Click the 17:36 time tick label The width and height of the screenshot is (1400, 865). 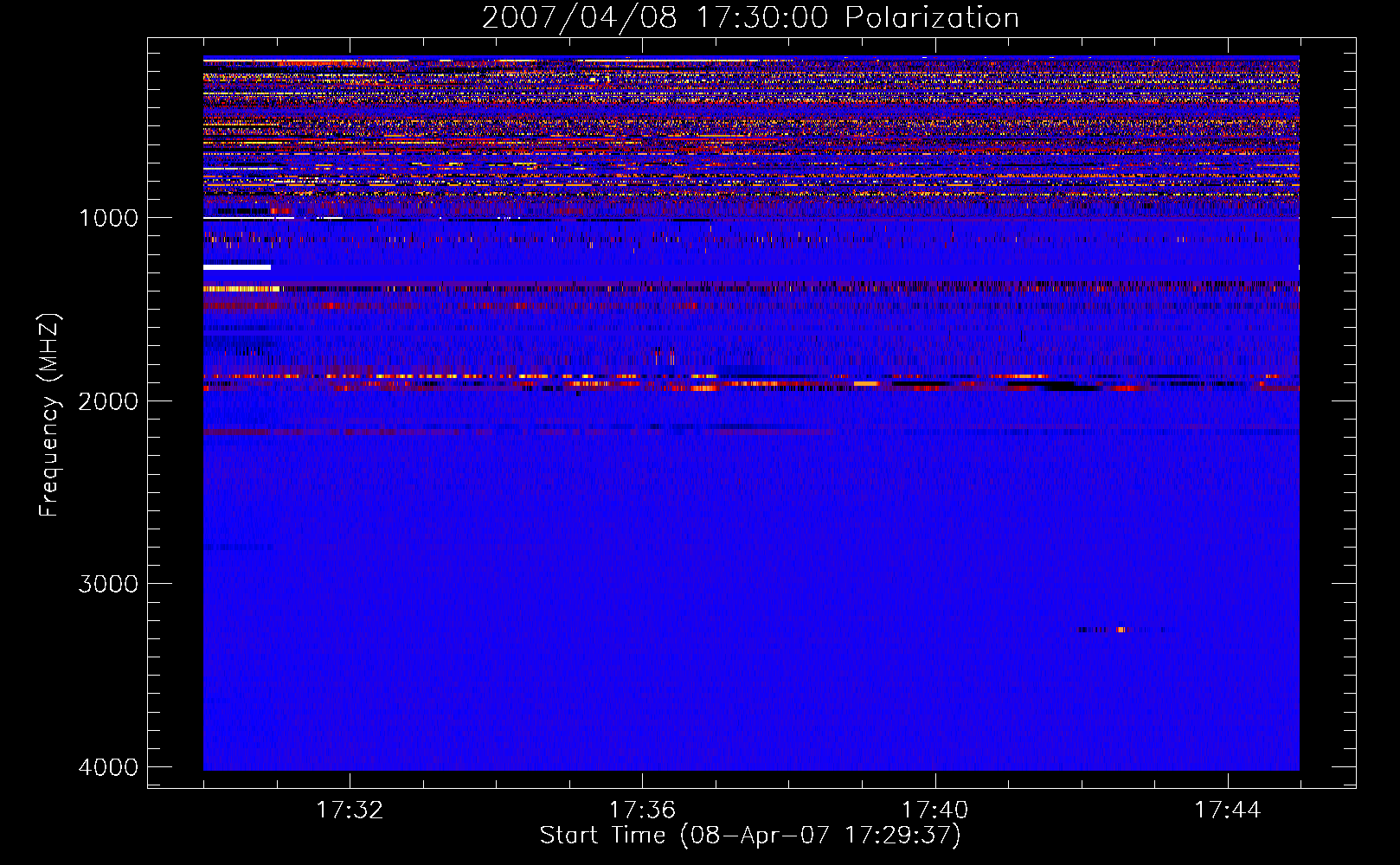tap(642, 811)
